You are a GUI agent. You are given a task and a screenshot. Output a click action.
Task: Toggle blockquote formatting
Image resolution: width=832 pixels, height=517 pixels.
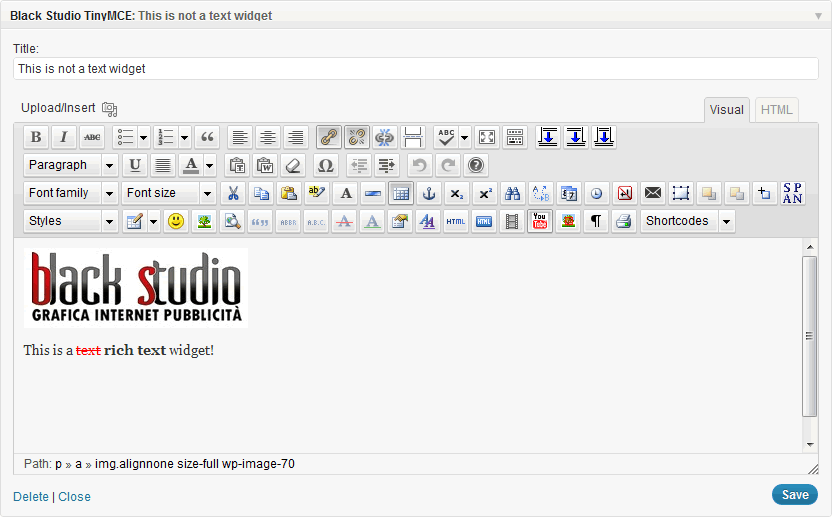[207, 137]
